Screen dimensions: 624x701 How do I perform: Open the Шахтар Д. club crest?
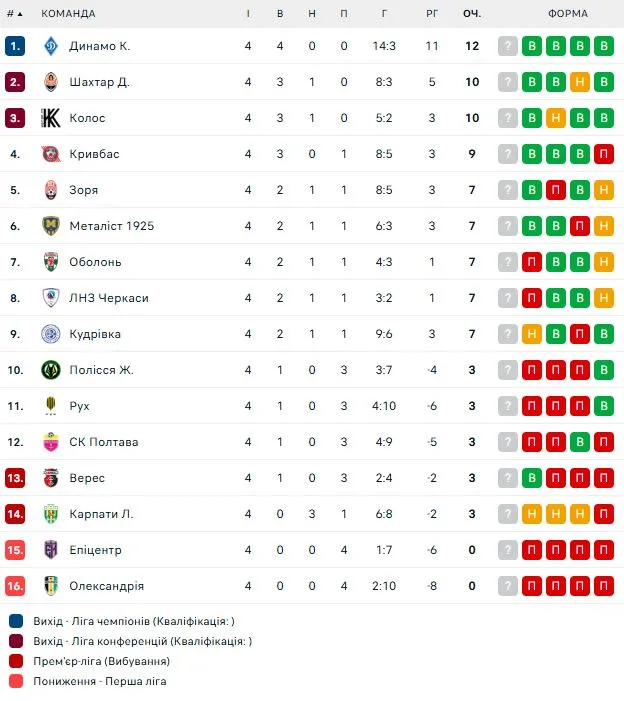click(x=51, y=82)
